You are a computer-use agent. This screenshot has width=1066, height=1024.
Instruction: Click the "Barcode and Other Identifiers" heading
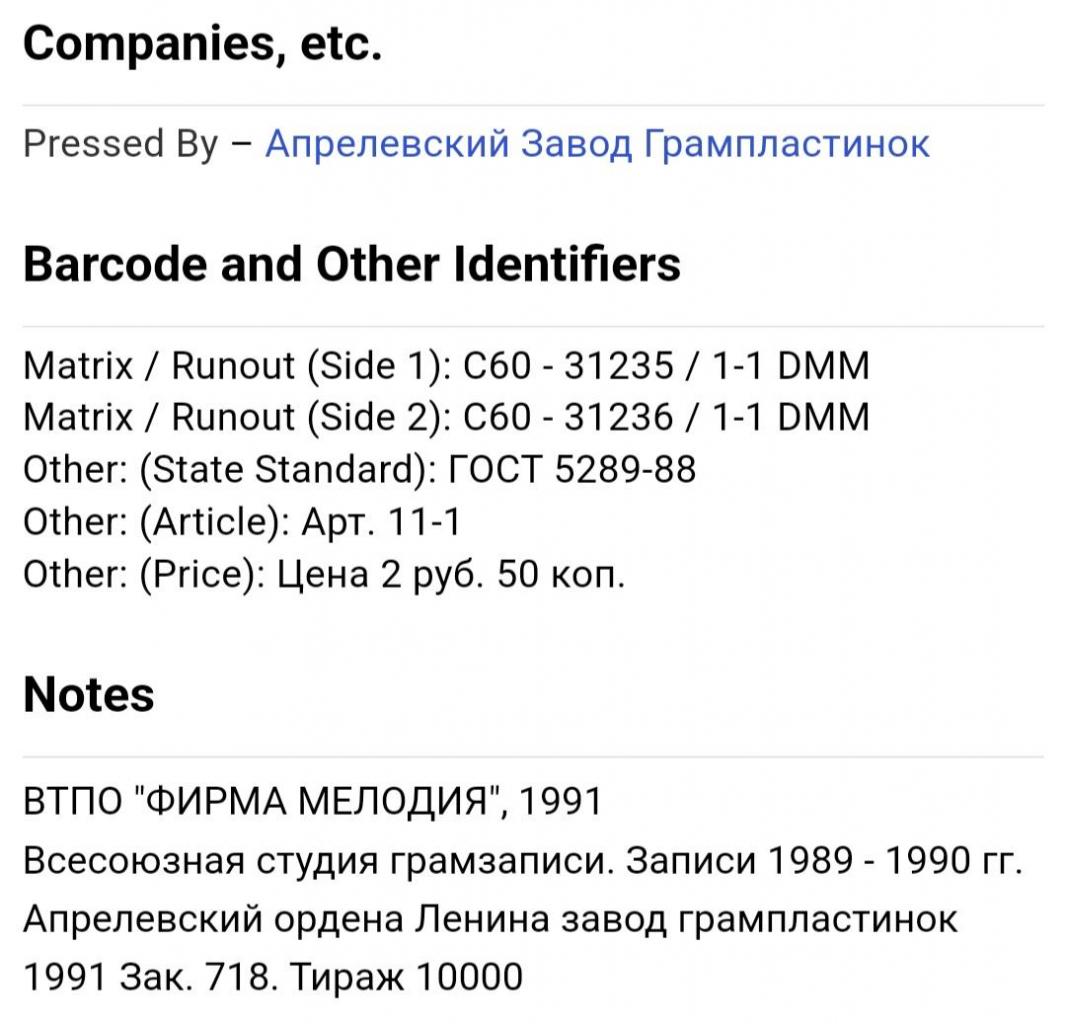(351, 264)
